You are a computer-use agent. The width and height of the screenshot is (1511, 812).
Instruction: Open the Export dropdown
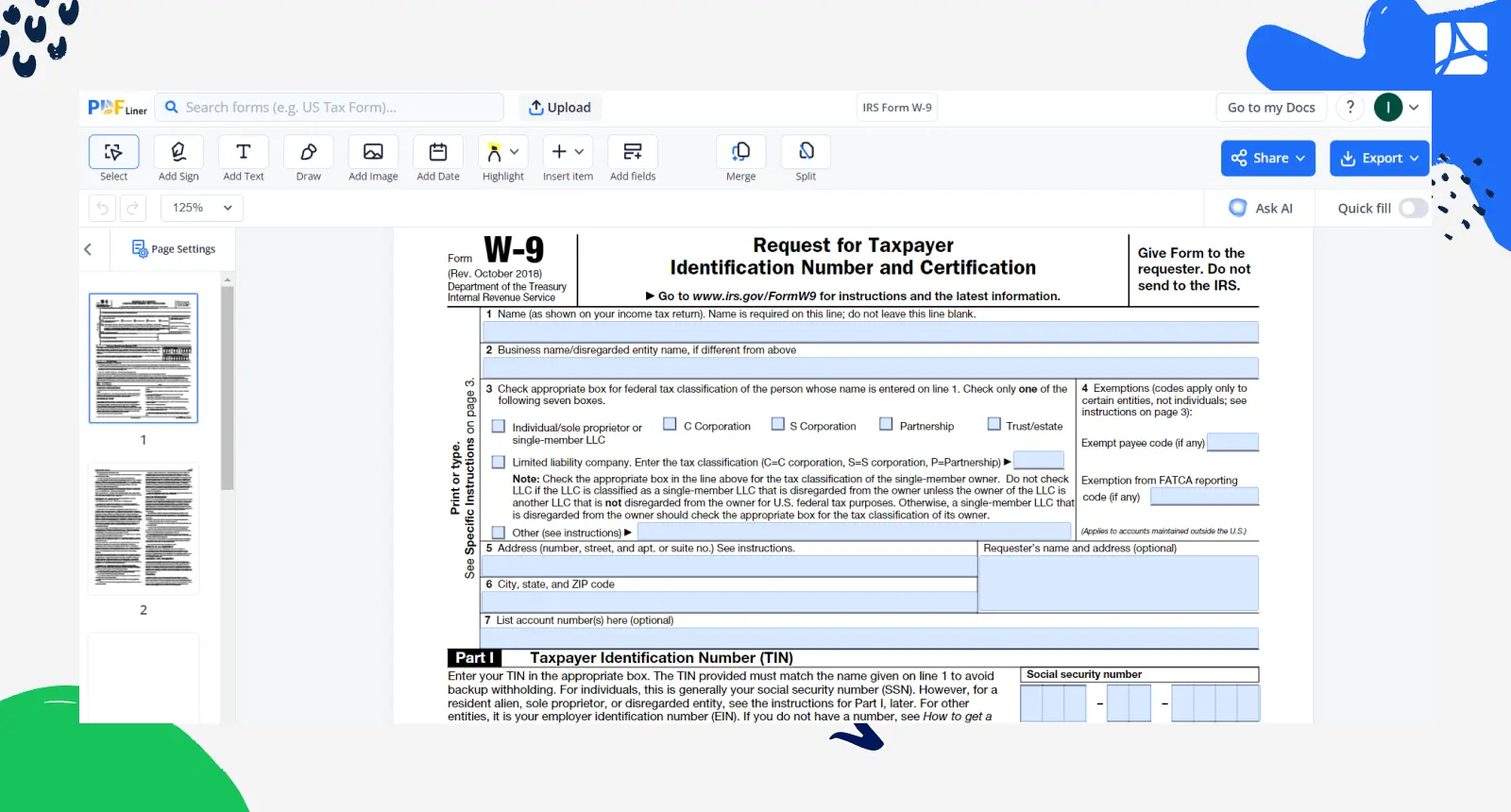[x=1379, y=158]
